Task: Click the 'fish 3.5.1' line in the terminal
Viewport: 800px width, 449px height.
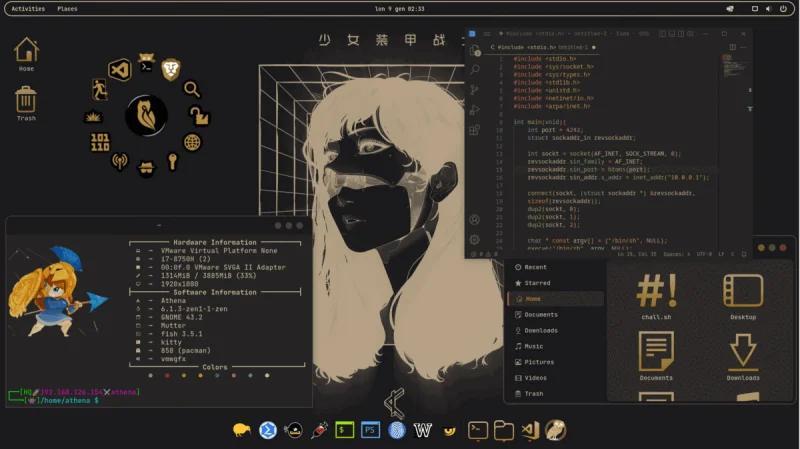Action: [x=182, y=334]
